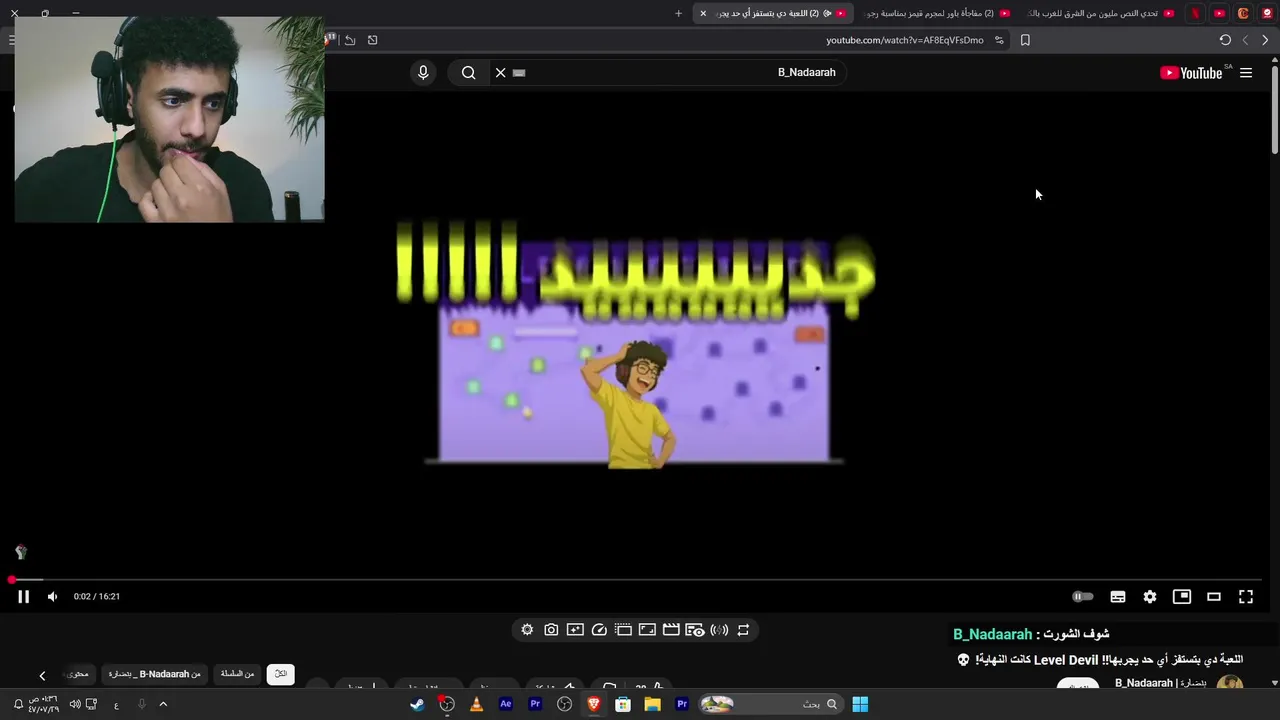The height and width of the screenshot is (720, 1280).
Task: Open File Explorer from taskbar
Action: point(652,704)
